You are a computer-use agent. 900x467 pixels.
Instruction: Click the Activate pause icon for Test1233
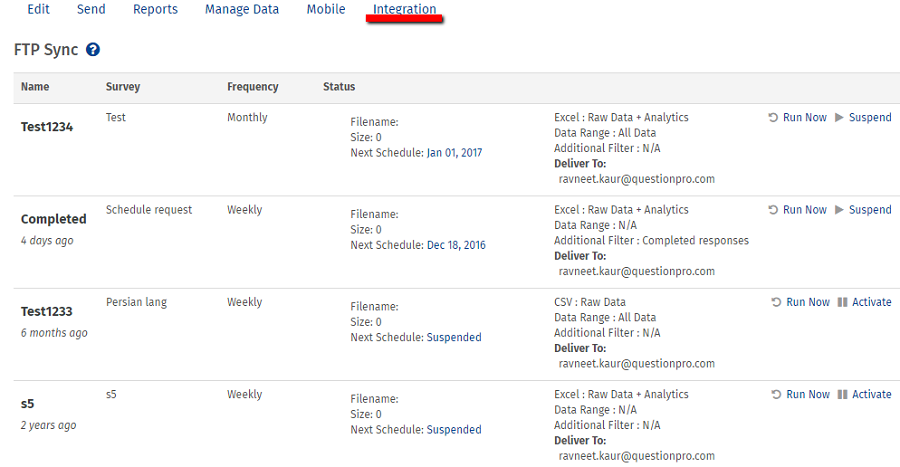click(842, 302)
